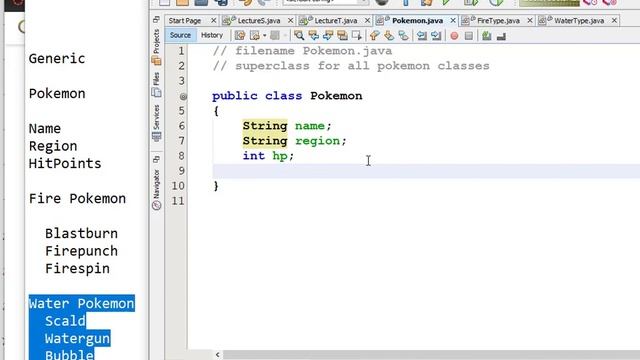Click 'Blastburn' in the notes window
This screenshot has width=640, height=360.
pos(81,233)
